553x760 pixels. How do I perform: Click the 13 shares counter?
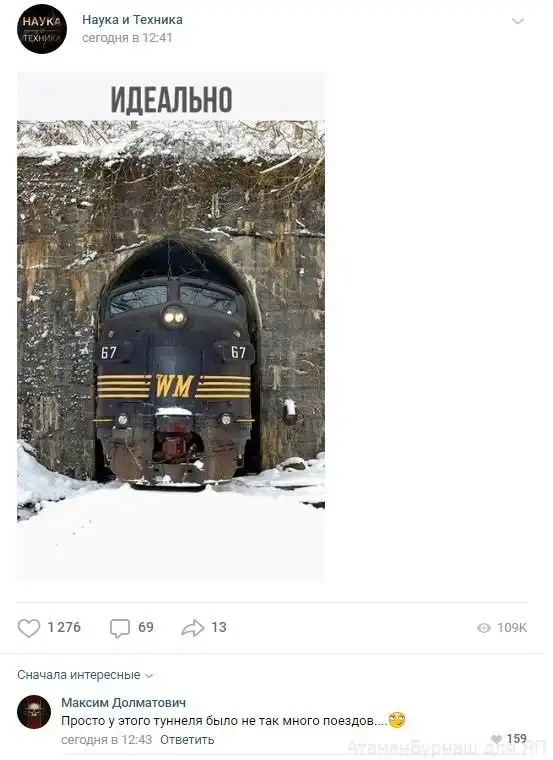(219, 628)
